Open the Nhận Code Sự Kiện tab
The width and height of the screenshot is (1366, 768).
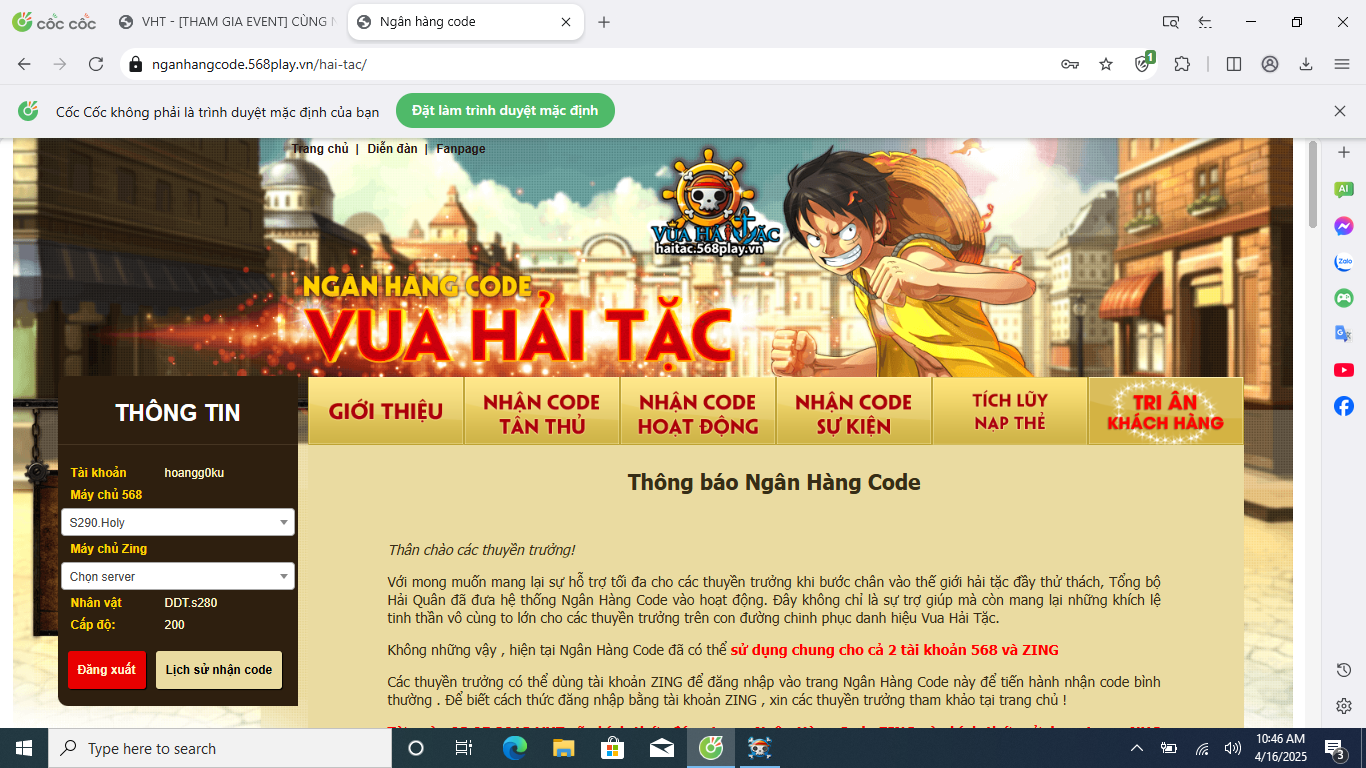(854, 411)
